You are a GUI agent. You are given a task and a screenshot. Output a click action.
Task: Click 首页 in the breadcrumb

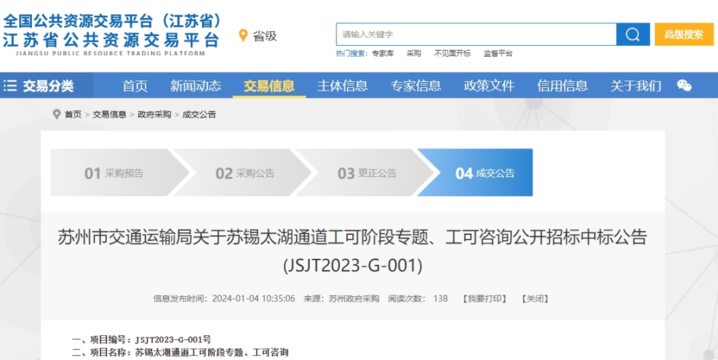(x=73, y=115)
